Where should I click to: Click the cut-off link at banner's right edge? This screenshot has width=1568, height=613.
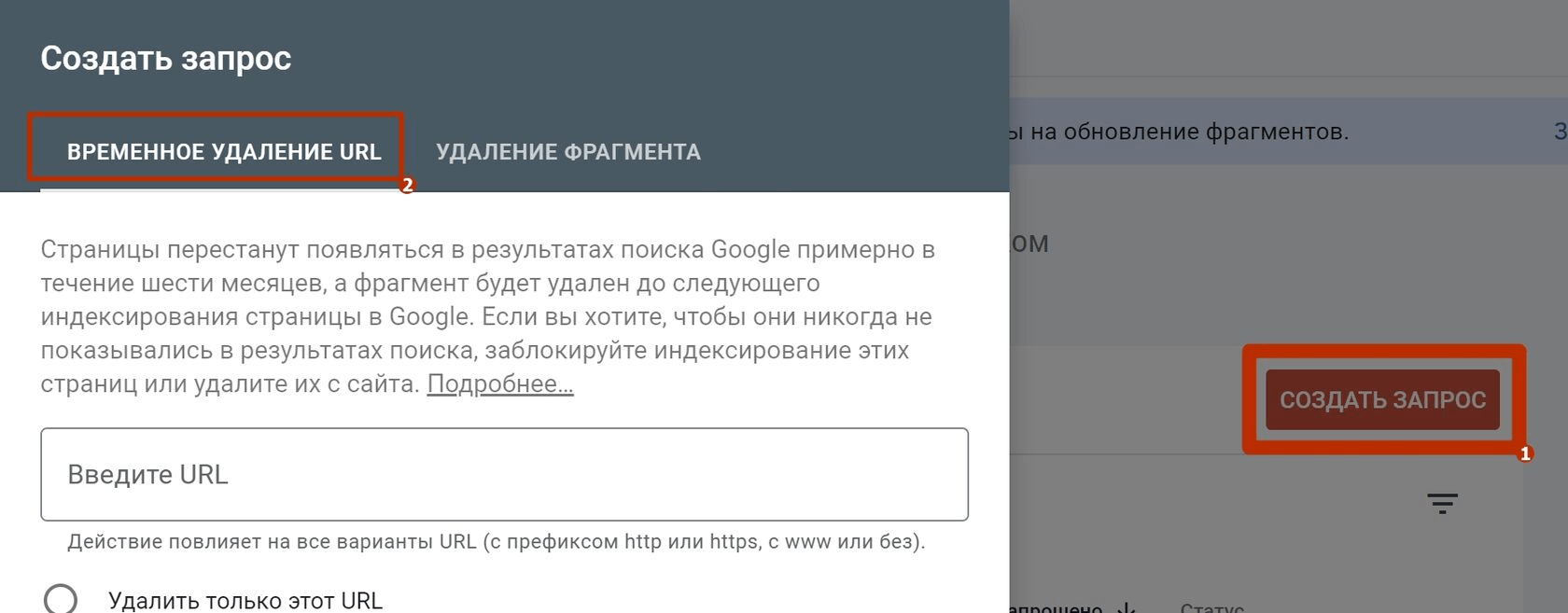[x=1560, y=132]
